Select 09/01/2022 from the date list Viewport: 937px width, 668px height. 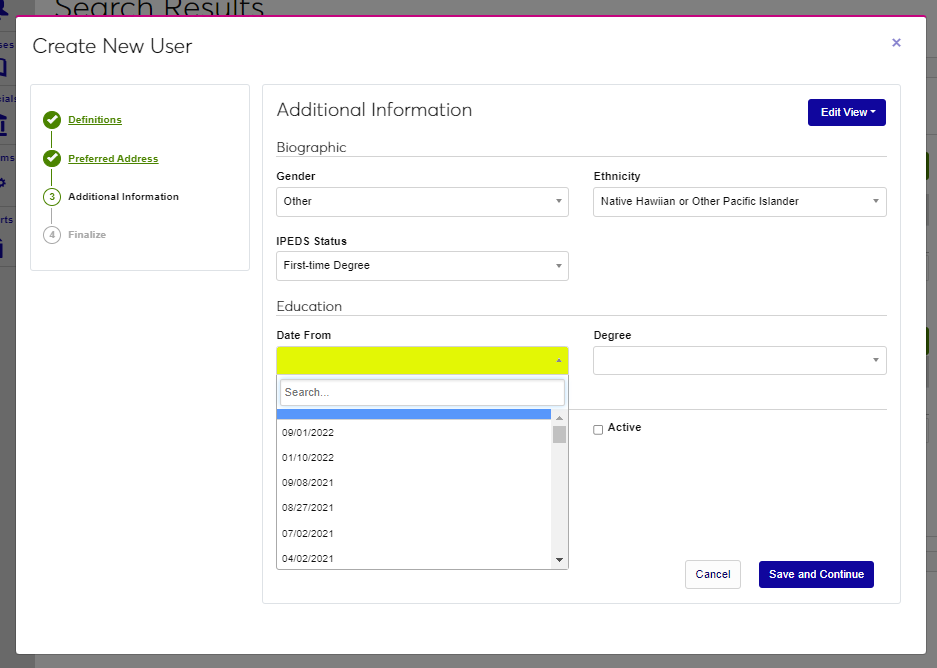308,433
